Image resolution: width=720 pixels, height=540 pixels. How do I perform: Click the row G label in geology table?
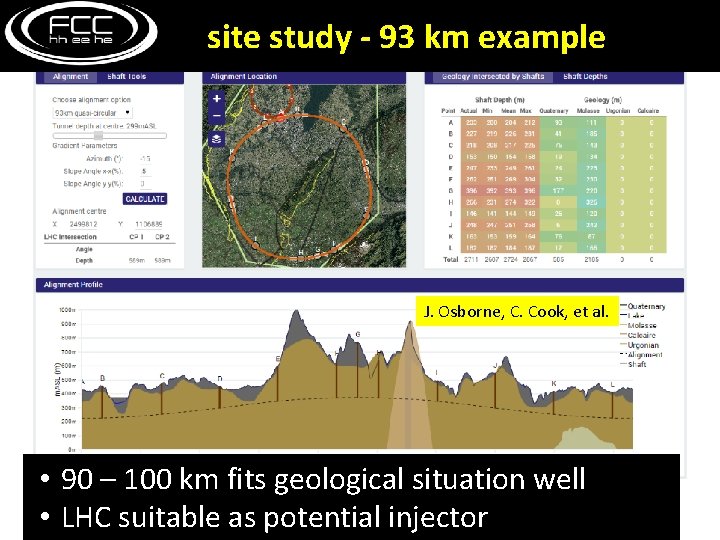click(450, 191)
